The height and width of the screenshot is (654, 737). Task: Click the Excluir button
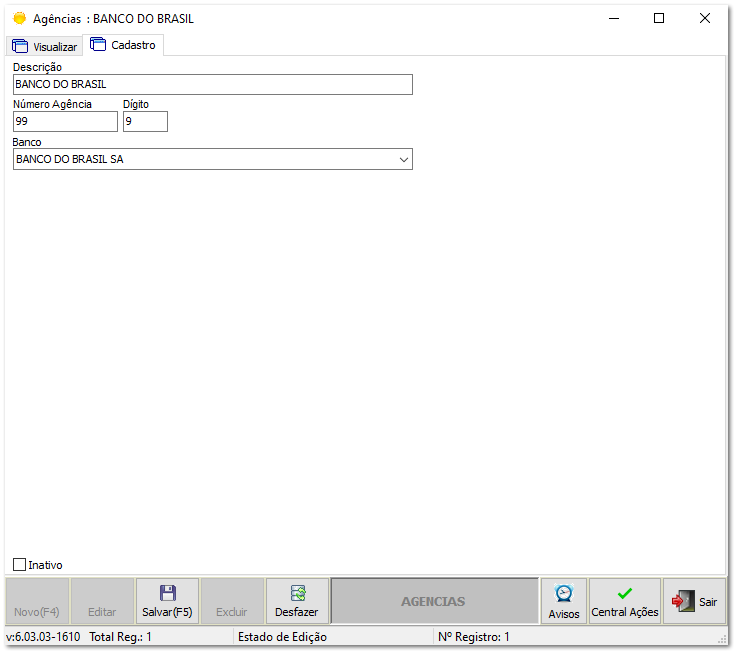(232, 602)
